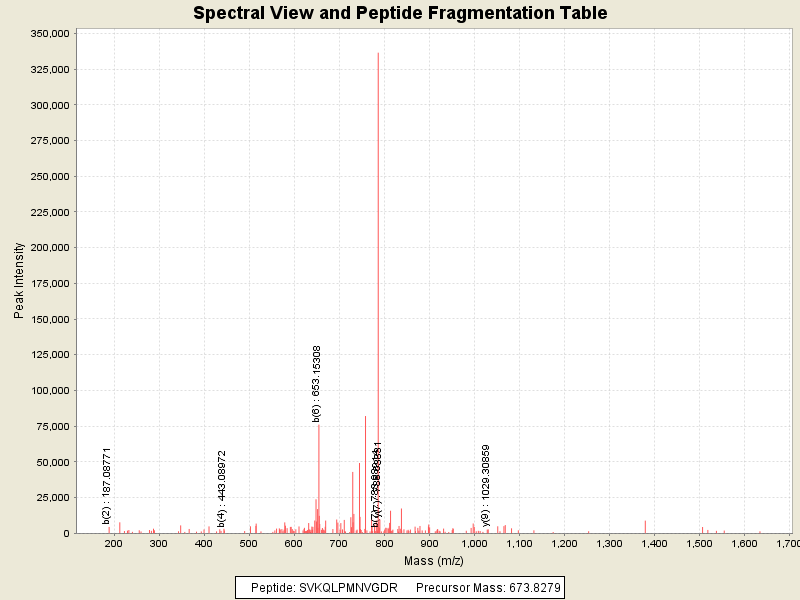The image size is (800, 600).
Task: Click the 350,000 y-axis tick label
Action: point(47,33)
